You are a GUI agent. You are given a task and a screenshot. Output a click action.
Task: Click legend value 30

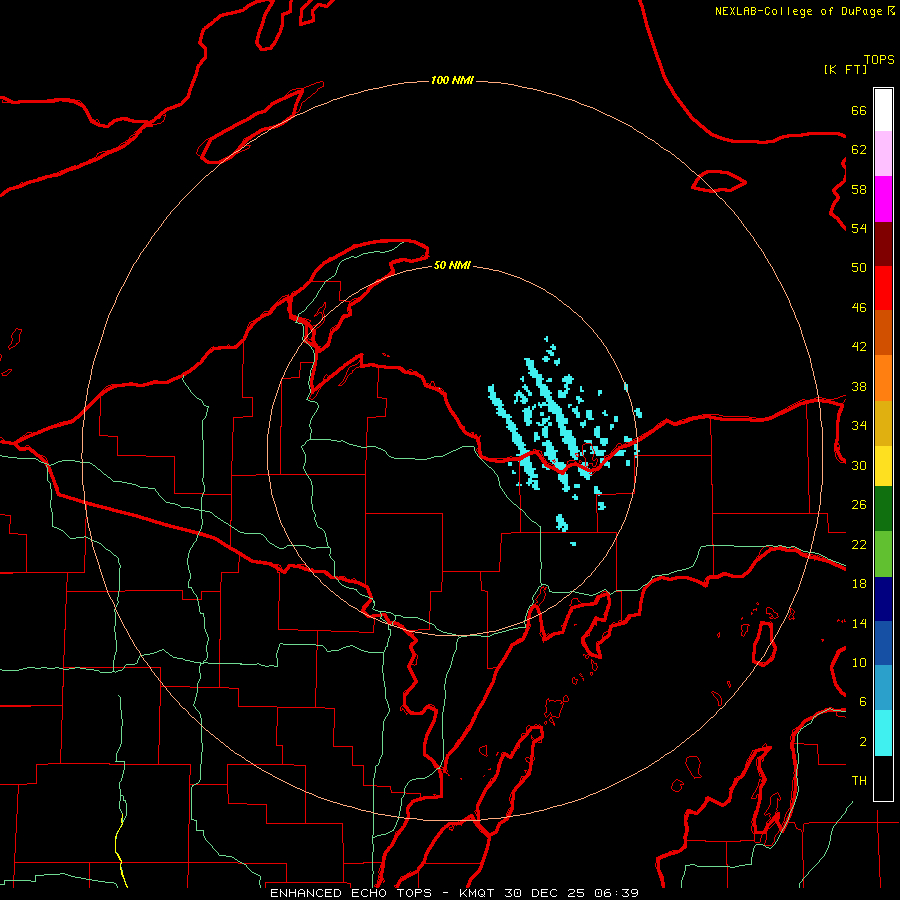859,465
